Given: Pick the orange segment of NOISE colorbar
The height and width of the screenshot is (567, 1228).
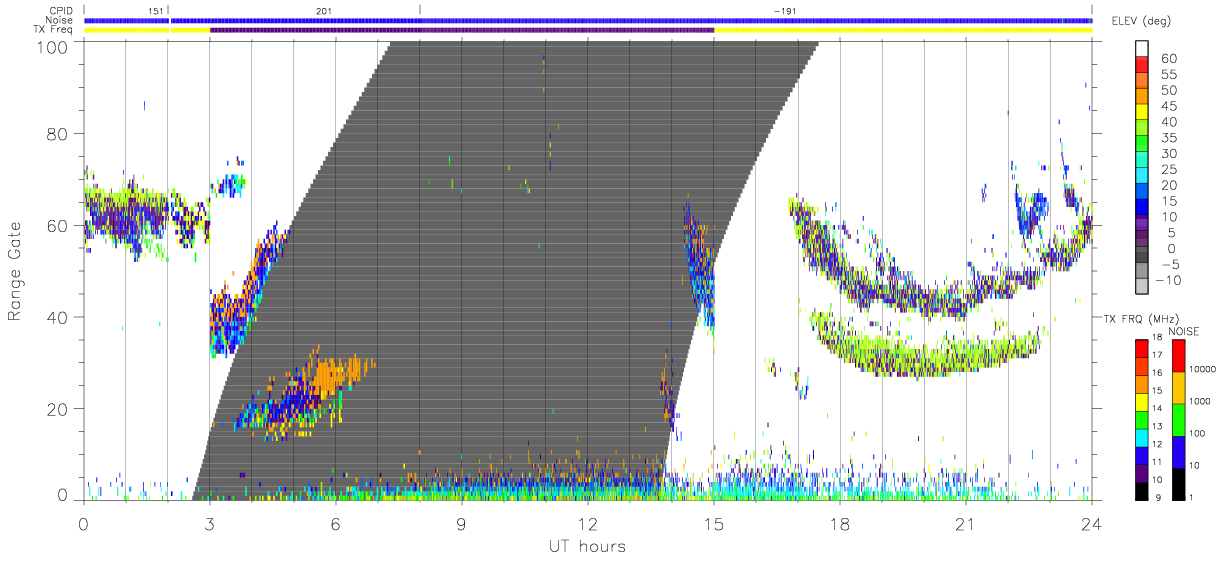Looking at the screenshot, I should tap(1178, 387).
